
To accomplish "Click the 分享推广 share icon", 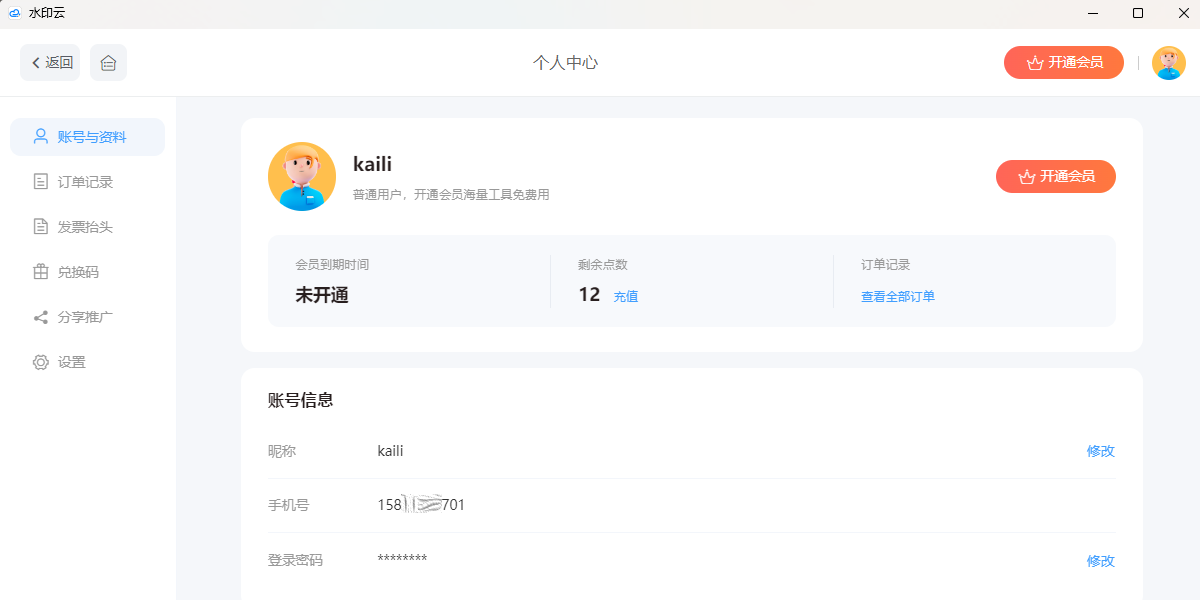I will (41, 317).
